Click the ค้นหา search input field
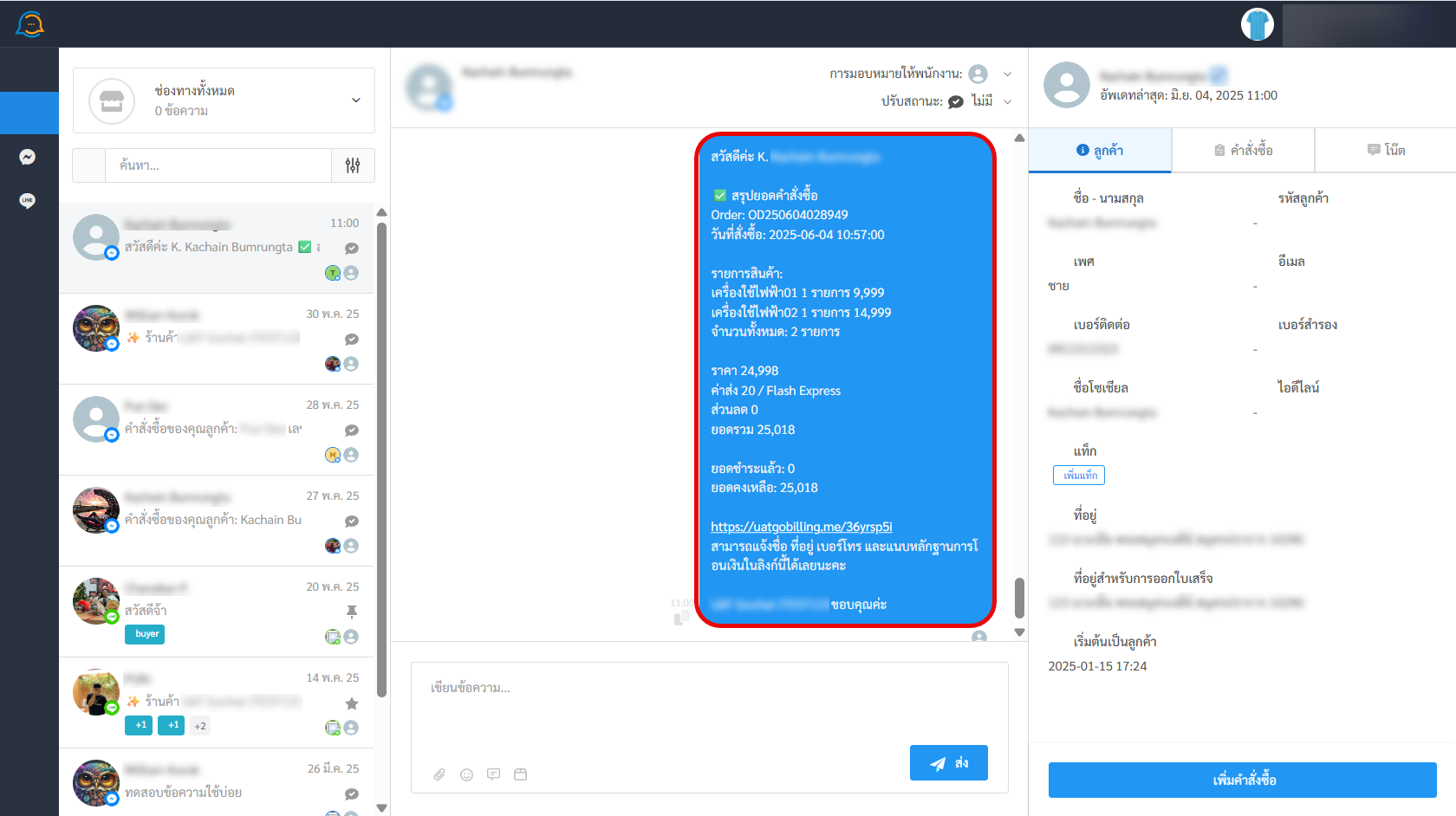This screenshot has width=1456, height=816. (218, 165)
